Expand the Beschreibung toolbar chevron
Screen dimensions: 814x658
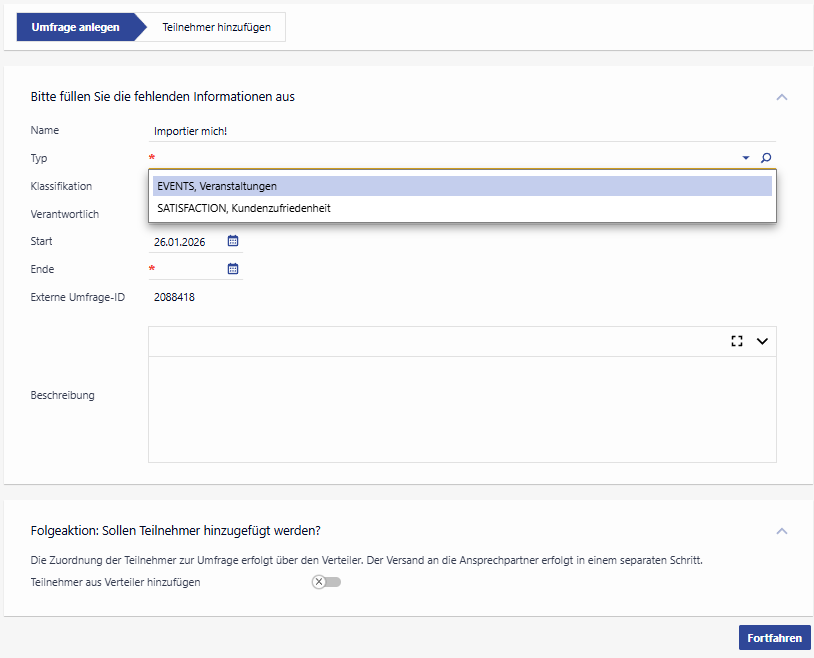pos(762,341)
